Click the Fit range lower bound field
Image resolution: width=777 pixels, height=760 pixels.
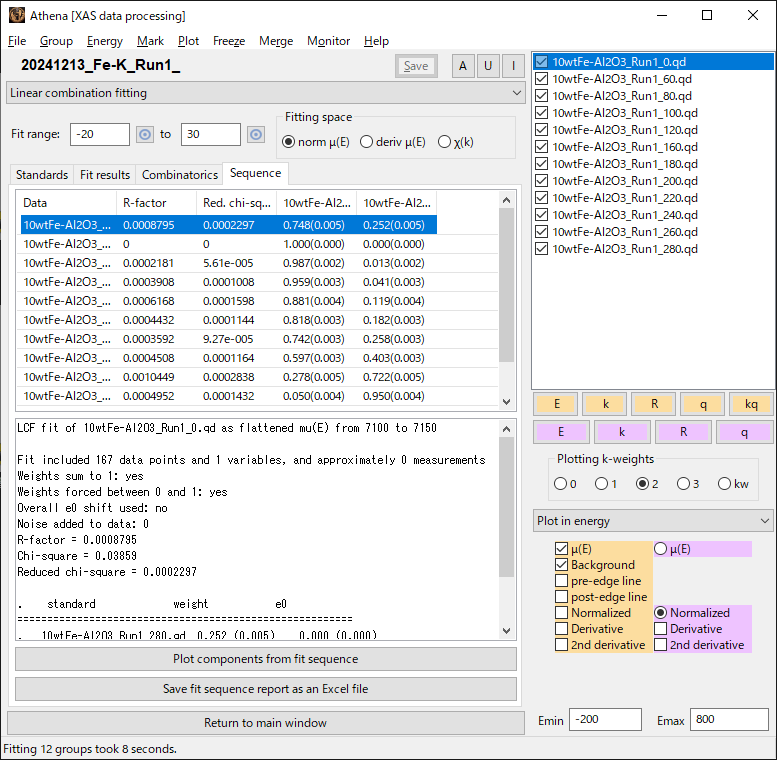(x=100, y=134)
